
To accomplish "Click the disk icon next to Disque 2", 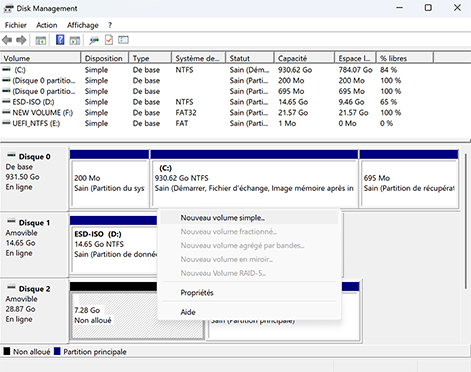I will tap(11, 287).
